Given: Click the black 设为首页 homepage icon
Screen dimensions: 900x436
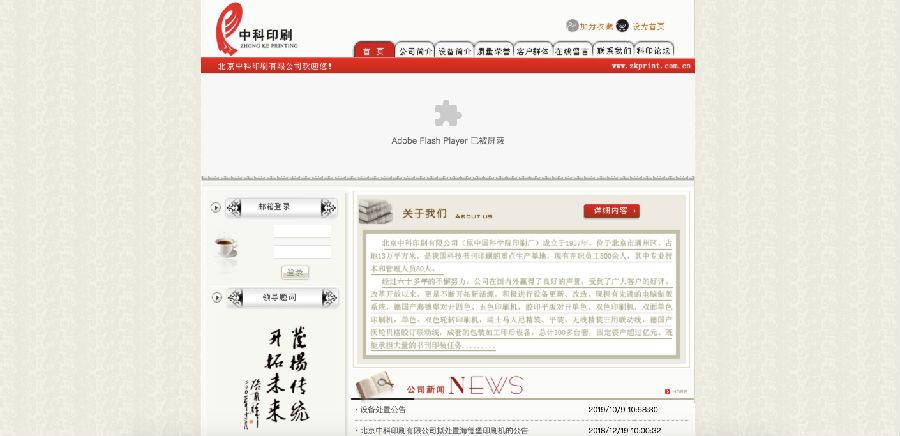Looking at the screenshot, I should [622, 26].
